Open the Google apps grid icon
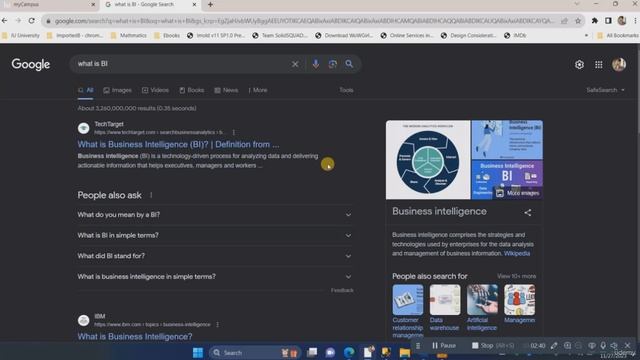 pyautogui.click(x=598, y=64)
